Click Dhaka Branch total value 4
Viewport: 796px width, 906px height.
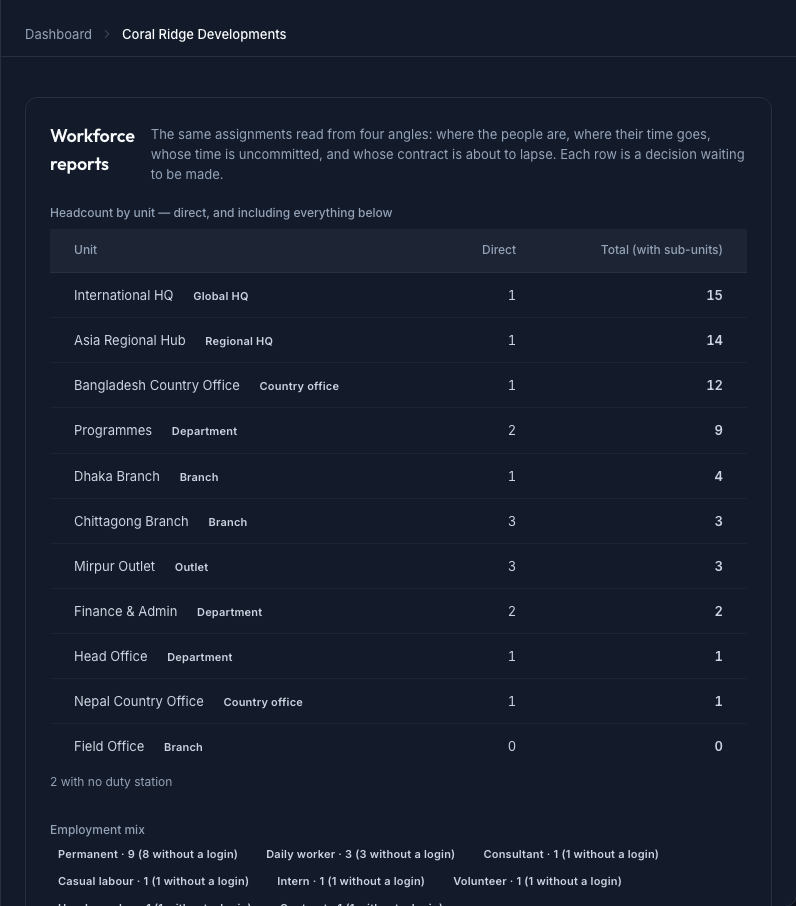click(x=719, y=477)
